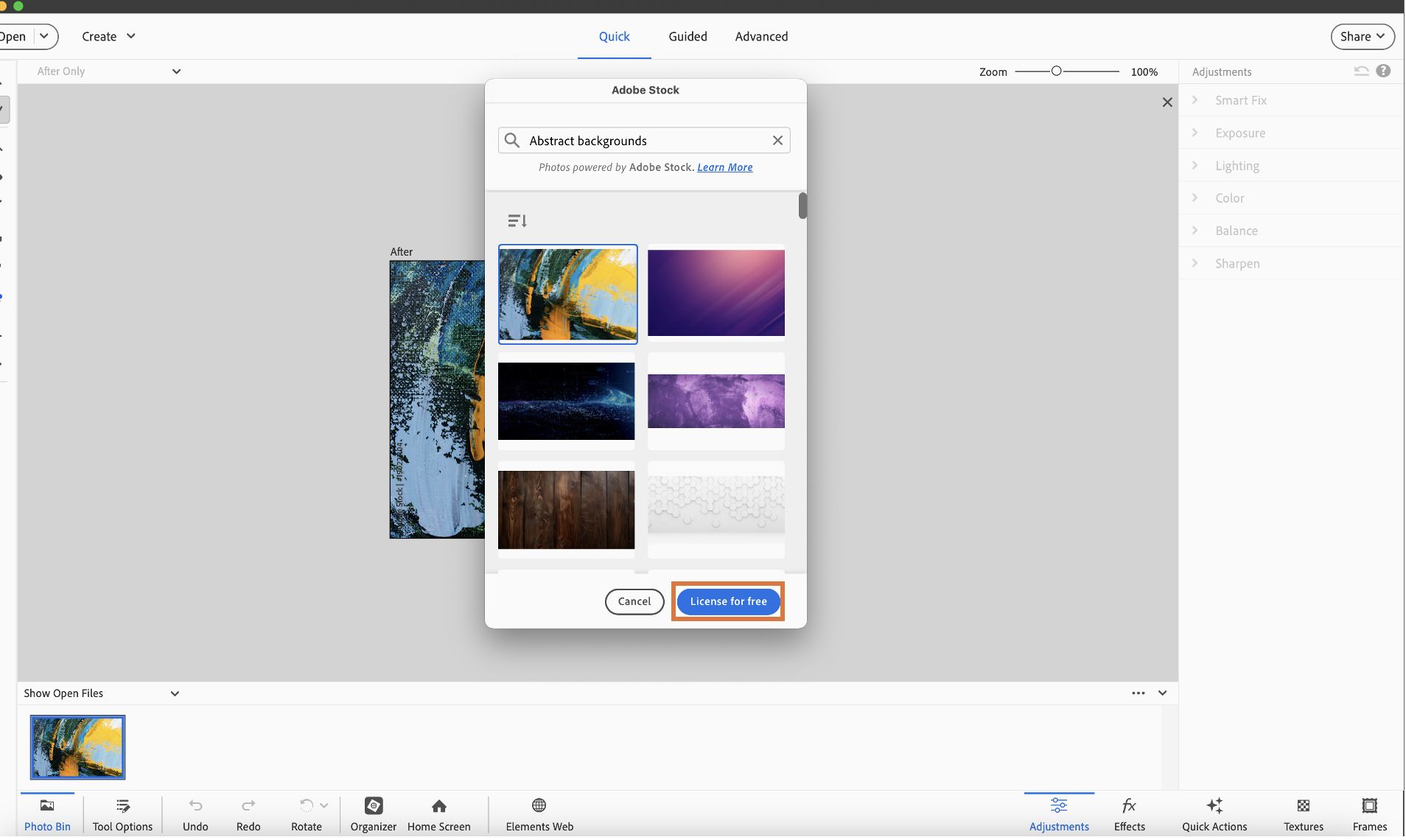Open the Effects panel
The image size is (1406, 840).
click(1129, 814)
